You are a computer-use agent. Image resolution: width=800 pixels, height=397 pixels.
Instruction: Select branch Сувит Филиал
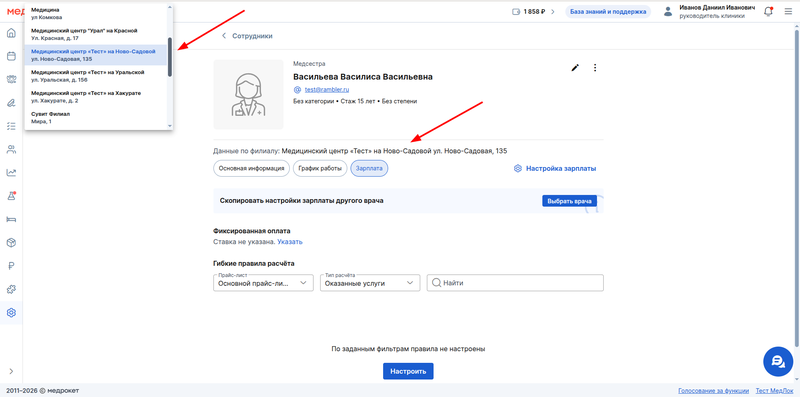(95, 118)
